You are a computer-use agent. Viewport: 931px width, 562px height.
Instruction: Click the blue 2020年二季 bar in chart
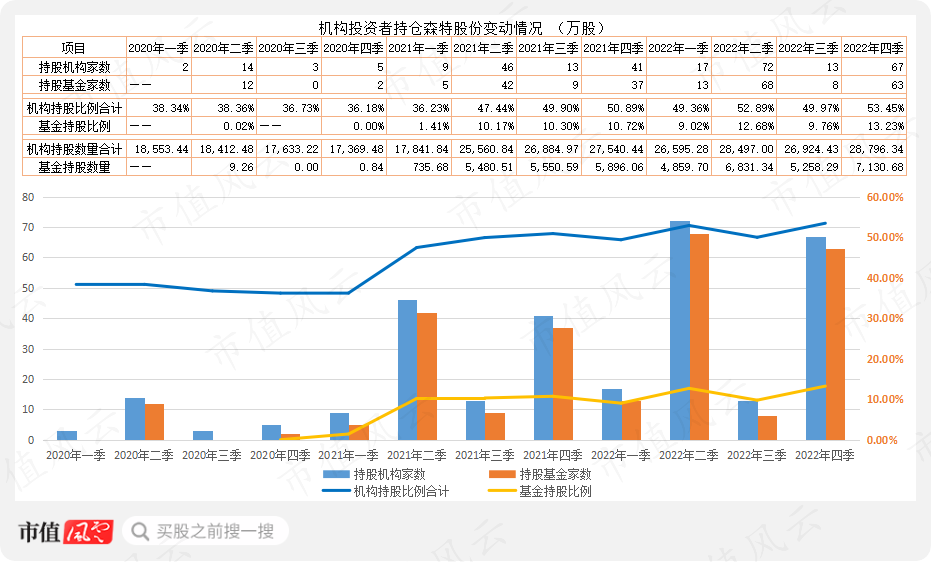tap(135, 419)
